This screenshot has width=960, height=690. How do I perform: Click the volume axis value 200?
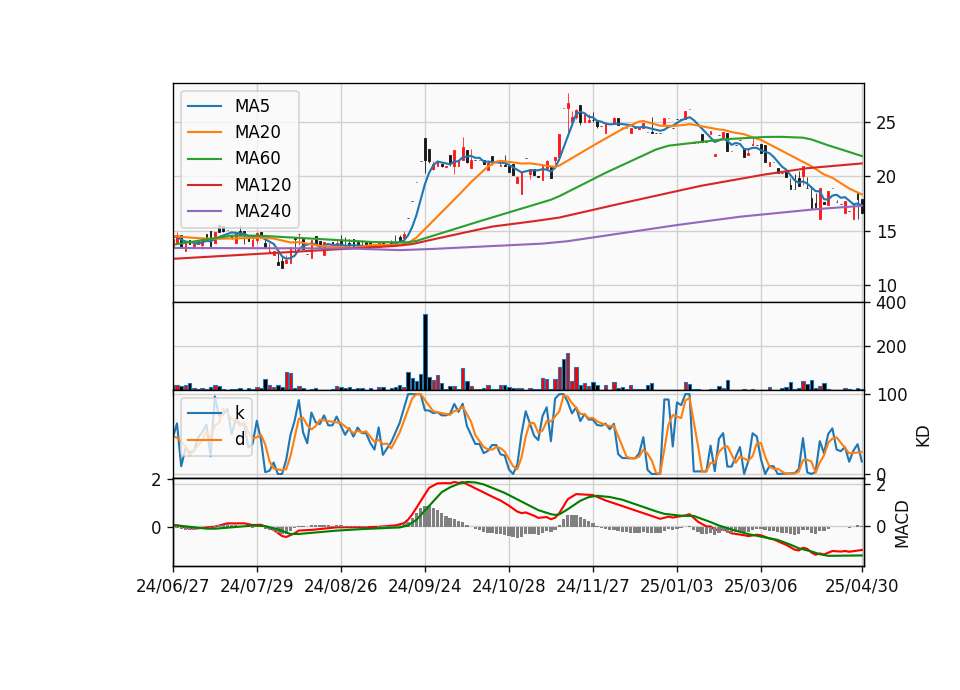(x=891, y=347)
